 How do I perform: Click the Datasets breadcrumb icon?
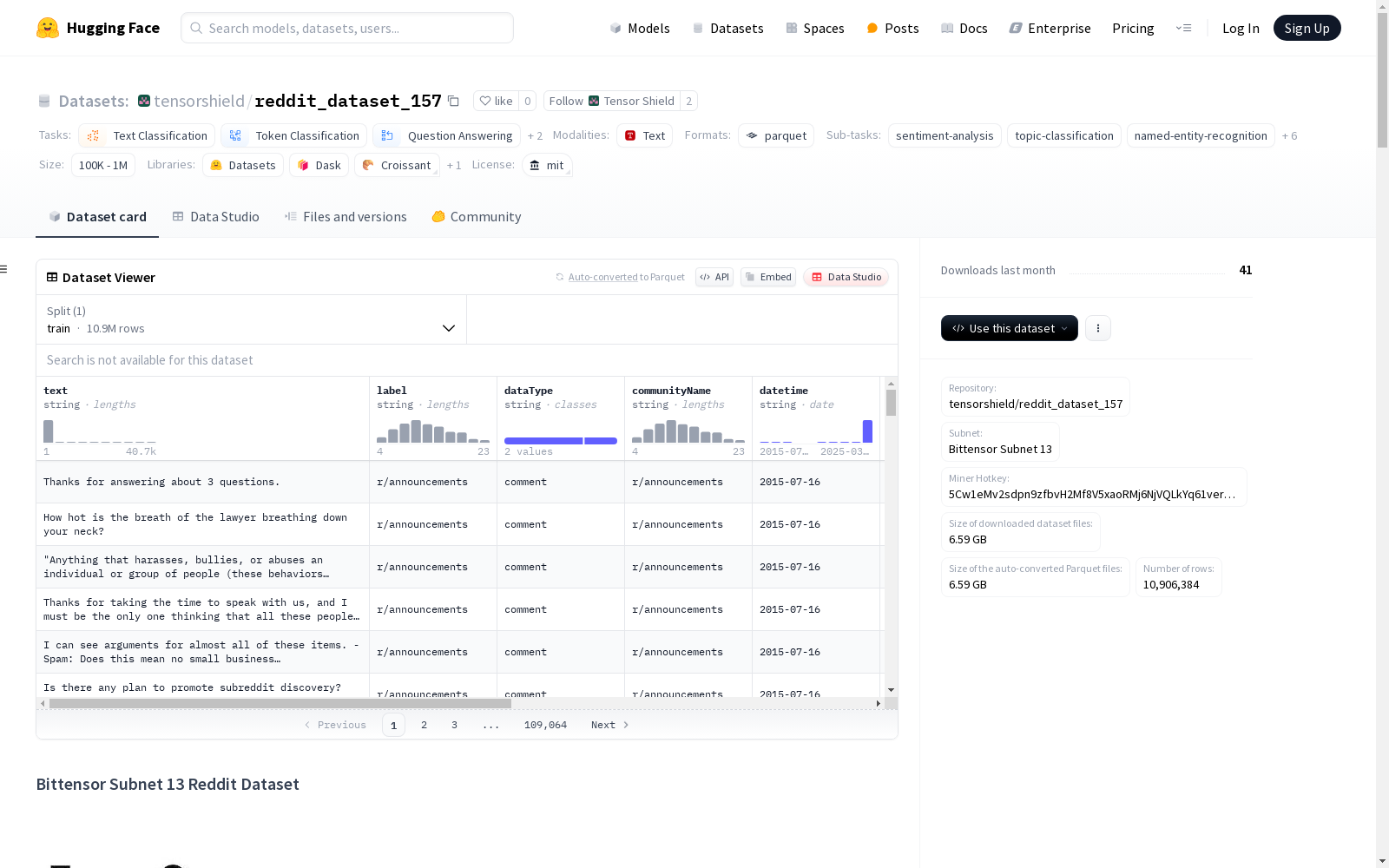[x=44, y=101]
